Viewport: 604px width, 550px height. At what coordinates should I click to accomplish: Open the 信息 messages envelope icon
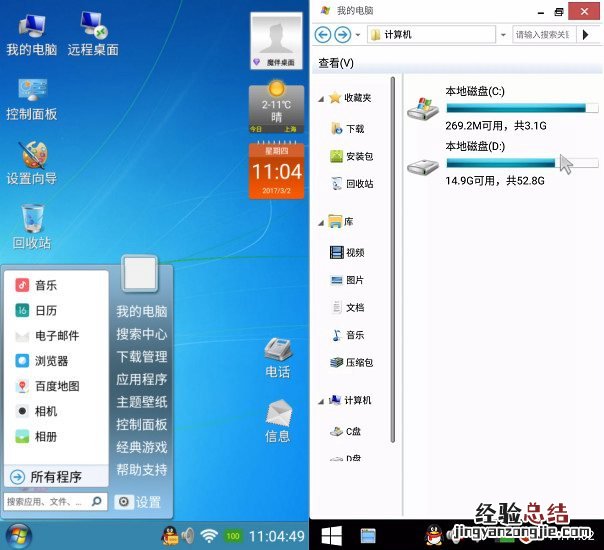pos(277,421)
